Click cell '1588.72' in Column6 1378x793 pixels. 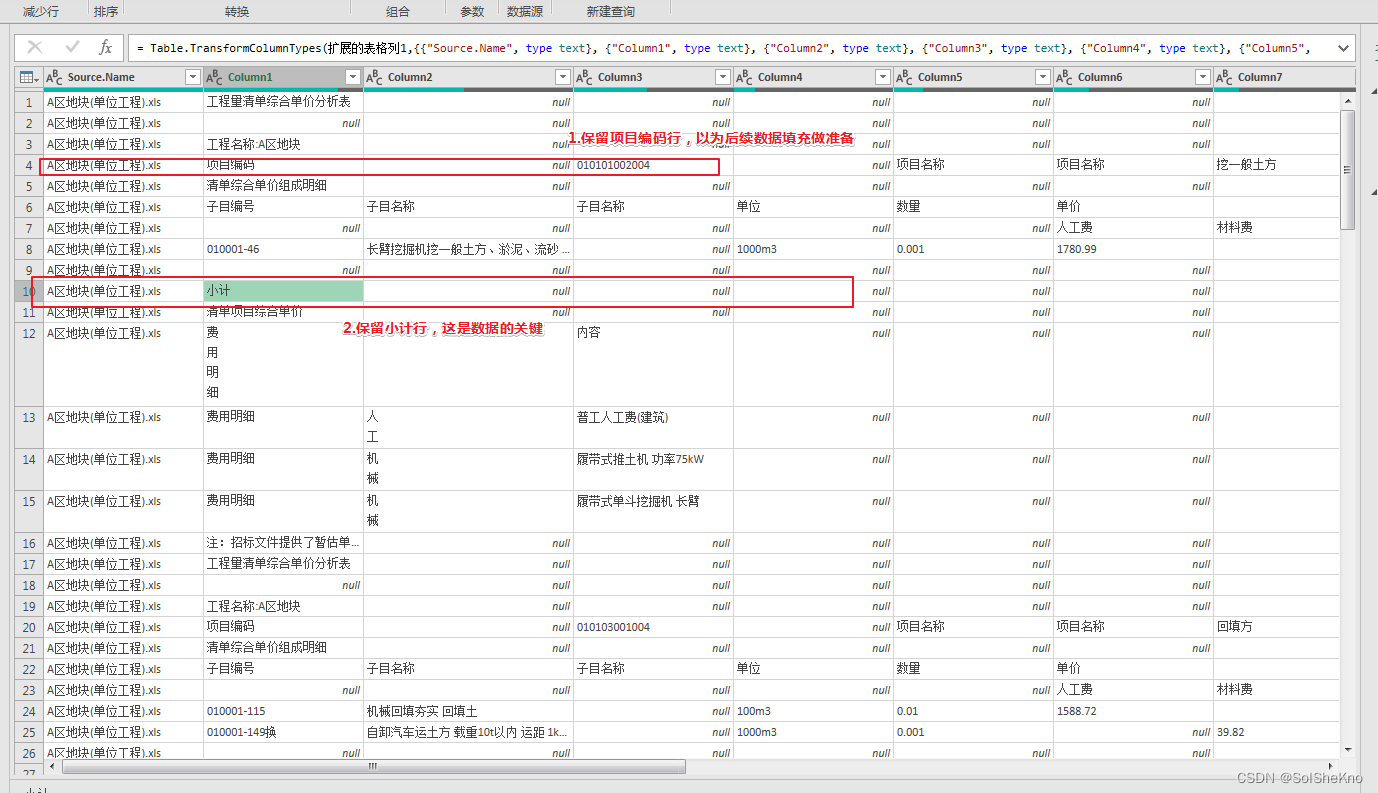click(x=1133, y=711)
